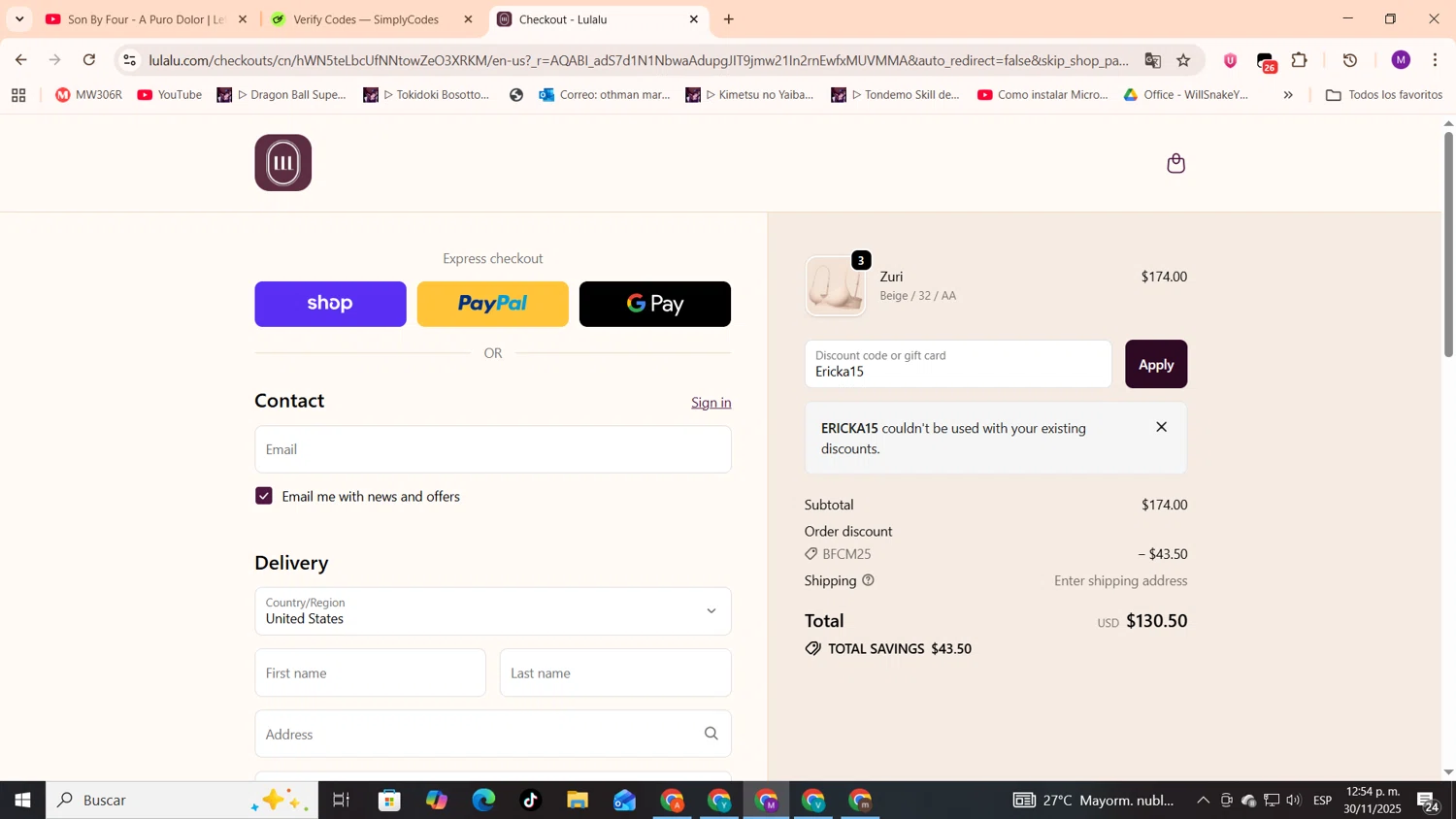
Task: Click the Windows taskbar search box
Action: (x=182, y=801)
